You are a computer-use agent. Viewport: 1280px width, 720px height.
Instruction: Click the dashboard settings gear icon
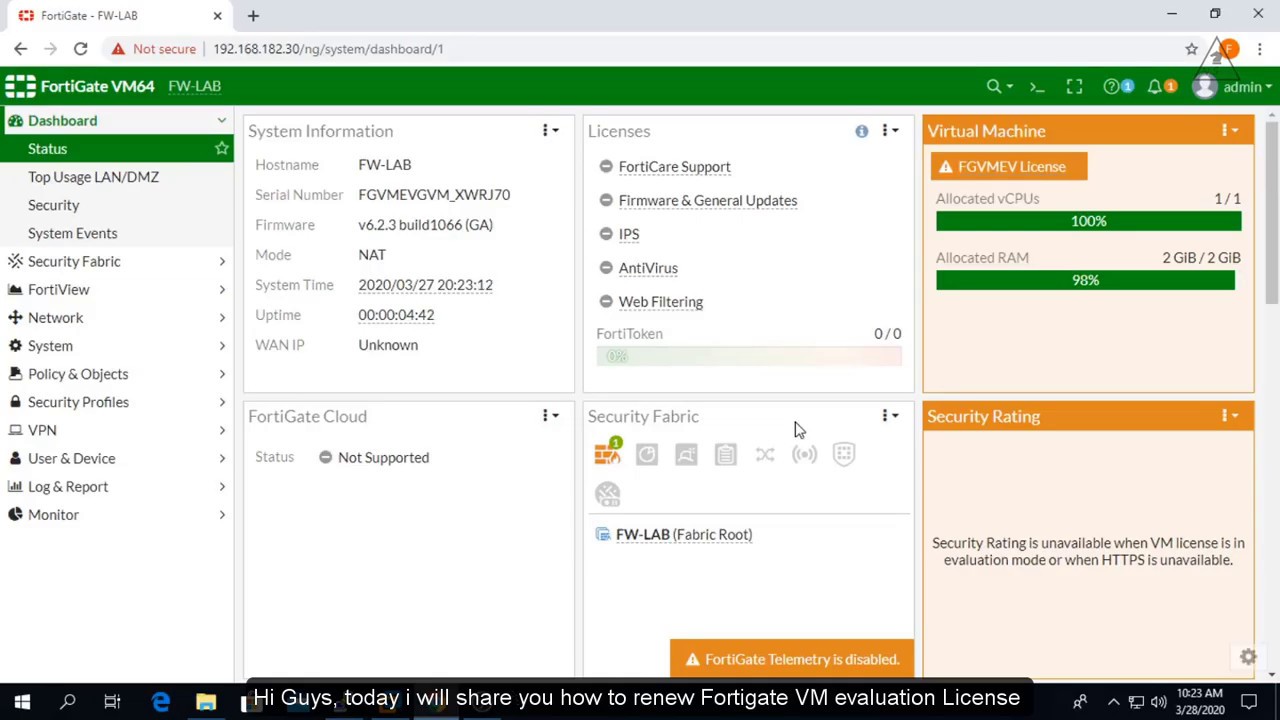point(1248,657)
